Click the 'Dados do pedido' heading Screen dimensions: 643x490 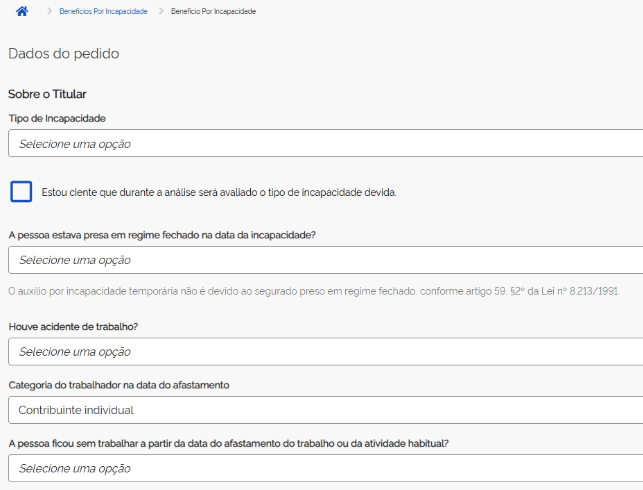tap(64, 54)
